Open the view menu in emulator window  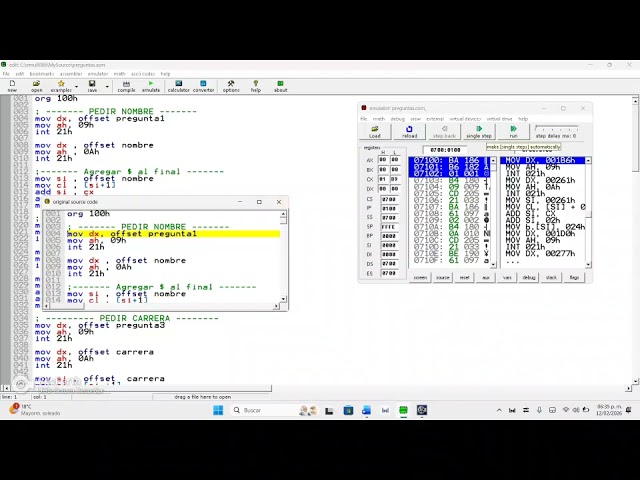pyautogui.click(x=415, y=119)
